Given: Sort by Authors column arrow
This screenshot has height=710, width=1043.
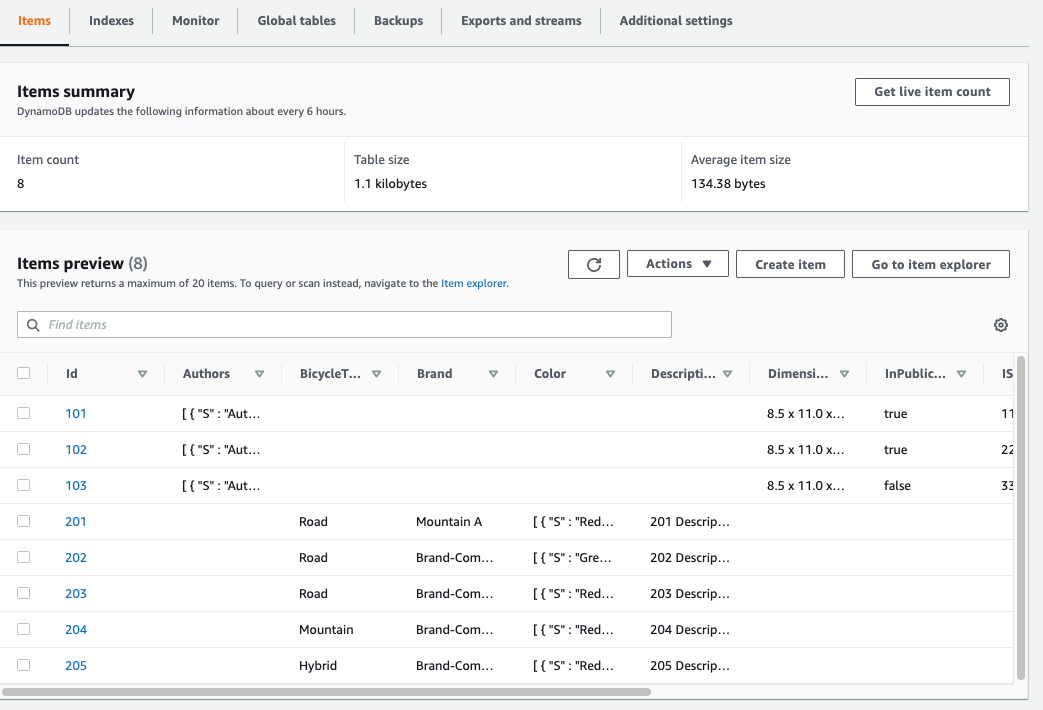Looking at the screenshot, I should (259, 374).
